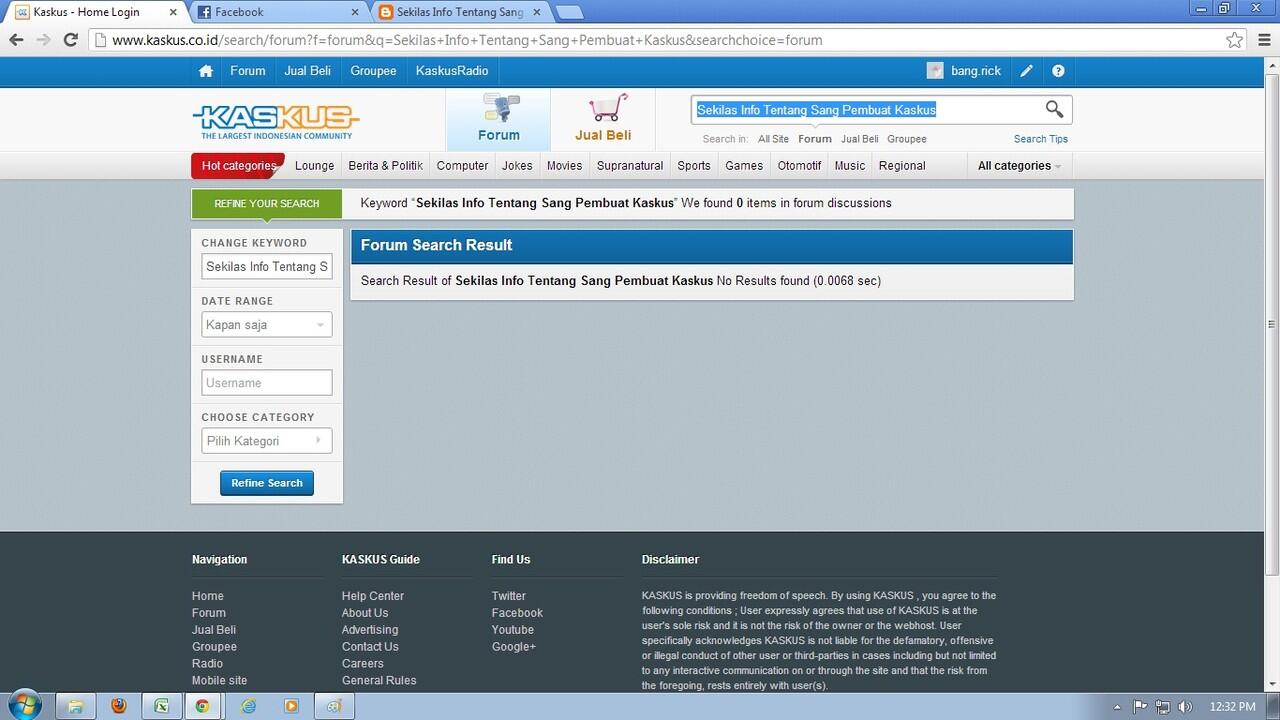Select Supranatural category
This screenshot has height=720, width=1280.
click(x=630, y=166)
